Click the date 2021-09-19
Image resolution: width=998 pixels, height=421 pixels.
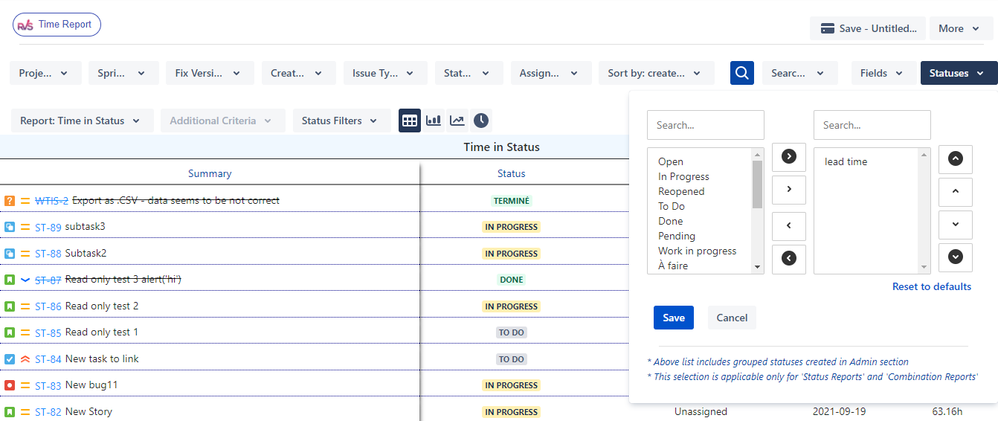840,412
